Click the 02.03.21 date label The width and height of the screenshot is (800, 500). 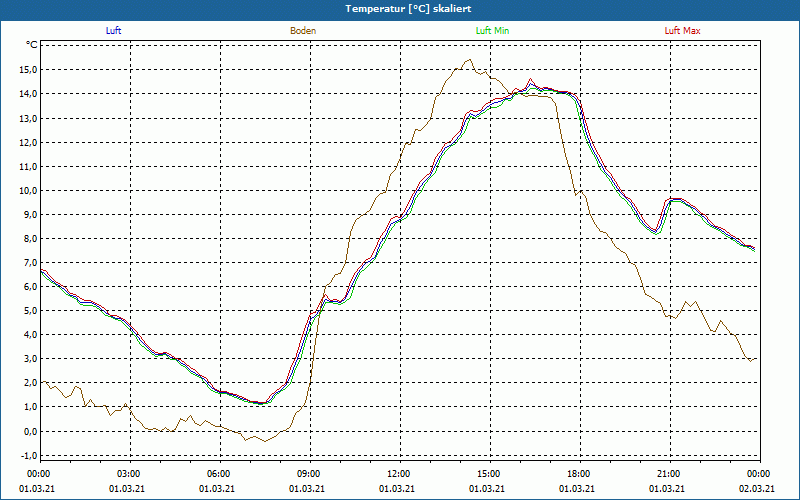[x=757, y=488]
